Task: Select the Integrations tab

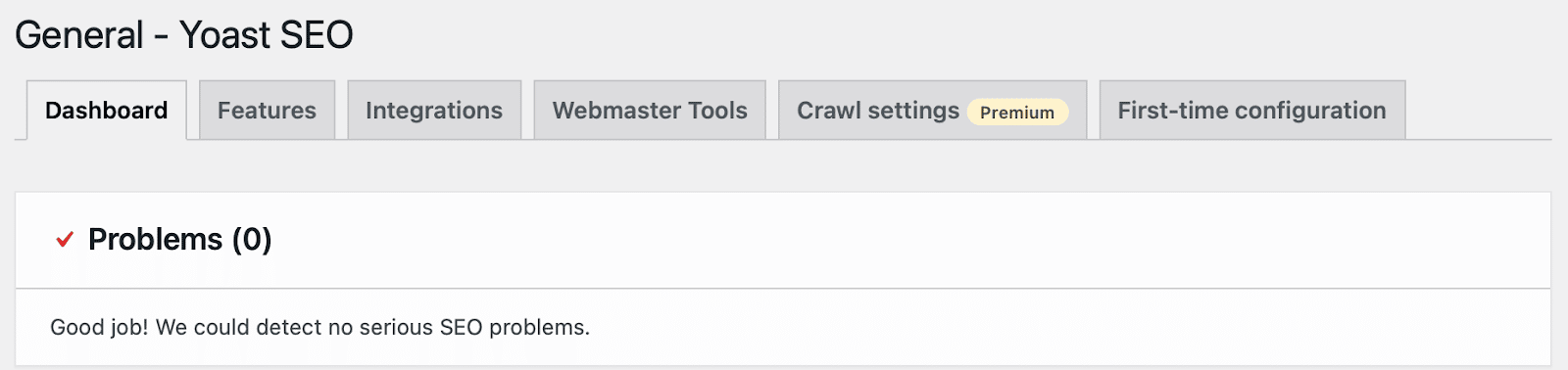Action: (434, 111)
